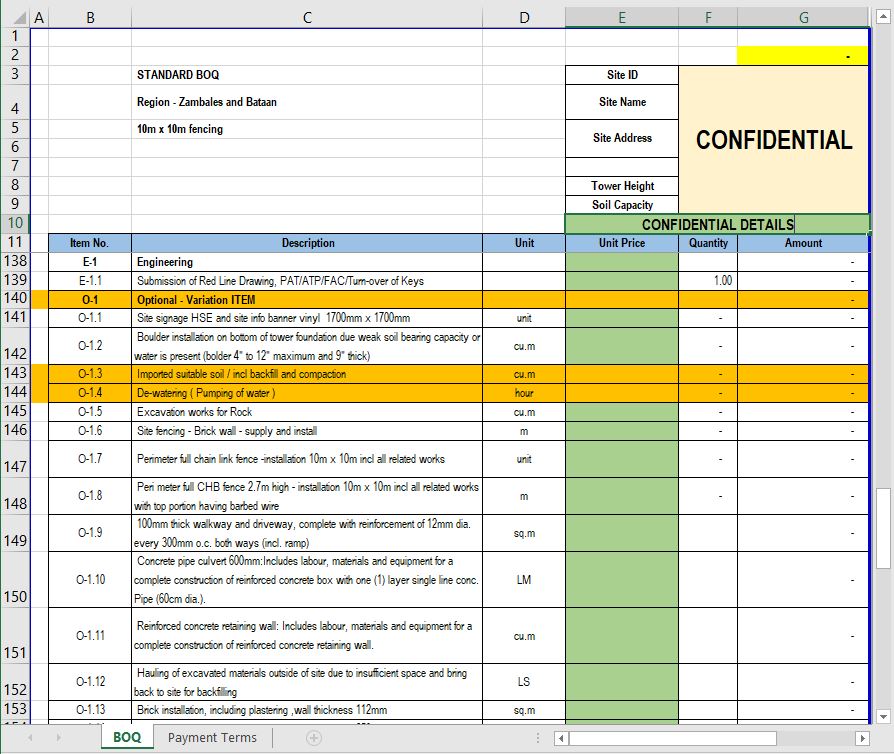Screen dimensions: 894x754
Task: Click the previous sheet navigation arrow
Action: coord(30,737)
